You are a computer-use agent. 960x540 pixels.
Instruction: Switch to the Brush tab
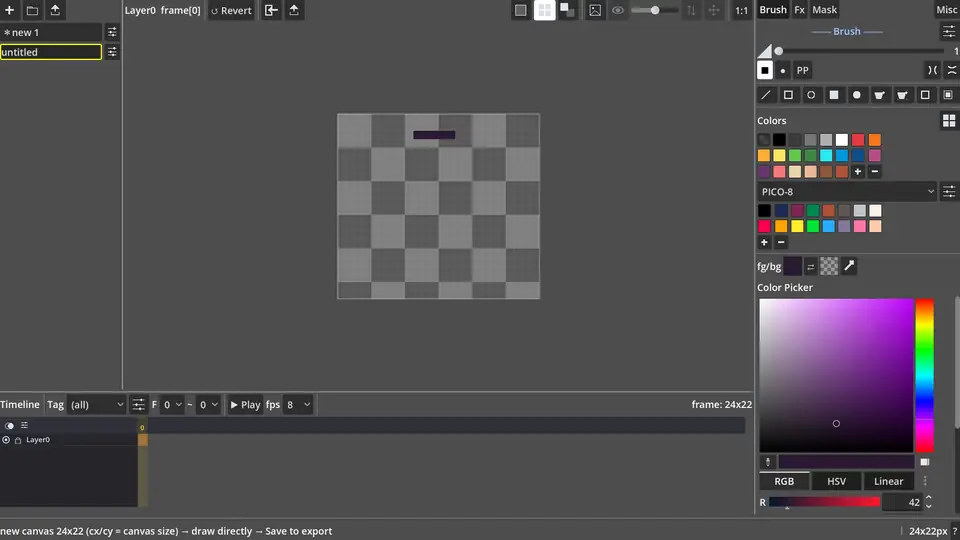(773, 10)
